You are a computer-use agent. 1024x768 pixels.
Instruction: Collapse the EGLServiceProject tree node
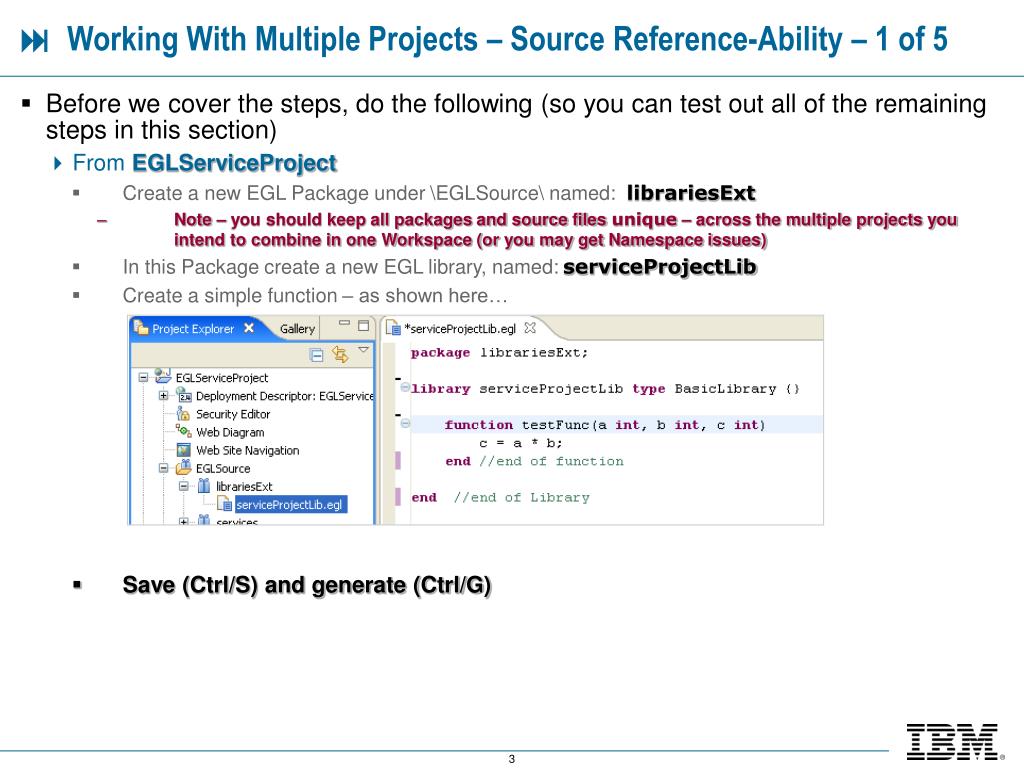[x=144, y=378]
